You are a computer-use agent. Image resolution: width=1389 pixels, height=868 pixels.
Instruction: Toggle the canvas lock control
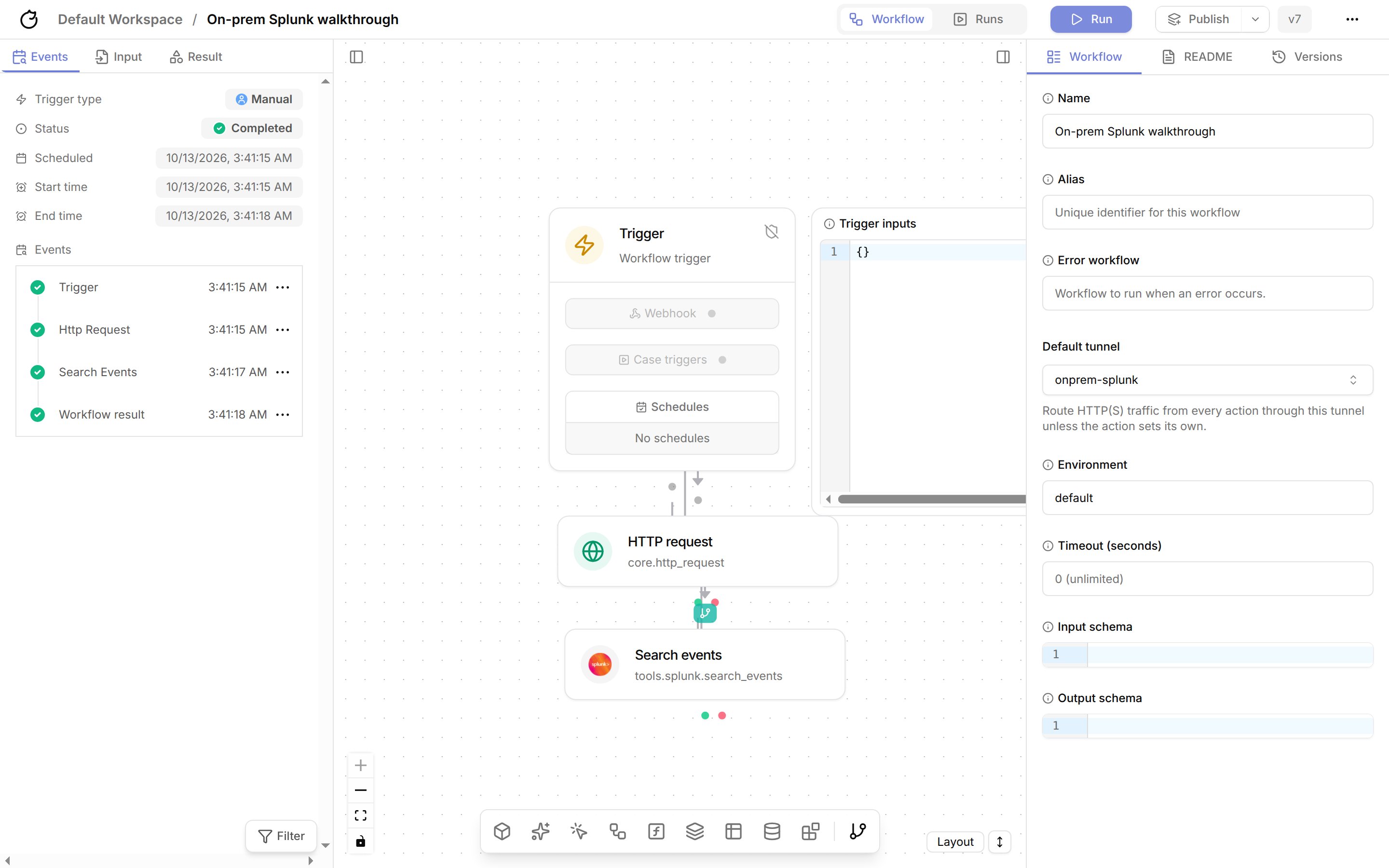pyautogui.click(x=360, y=841)
